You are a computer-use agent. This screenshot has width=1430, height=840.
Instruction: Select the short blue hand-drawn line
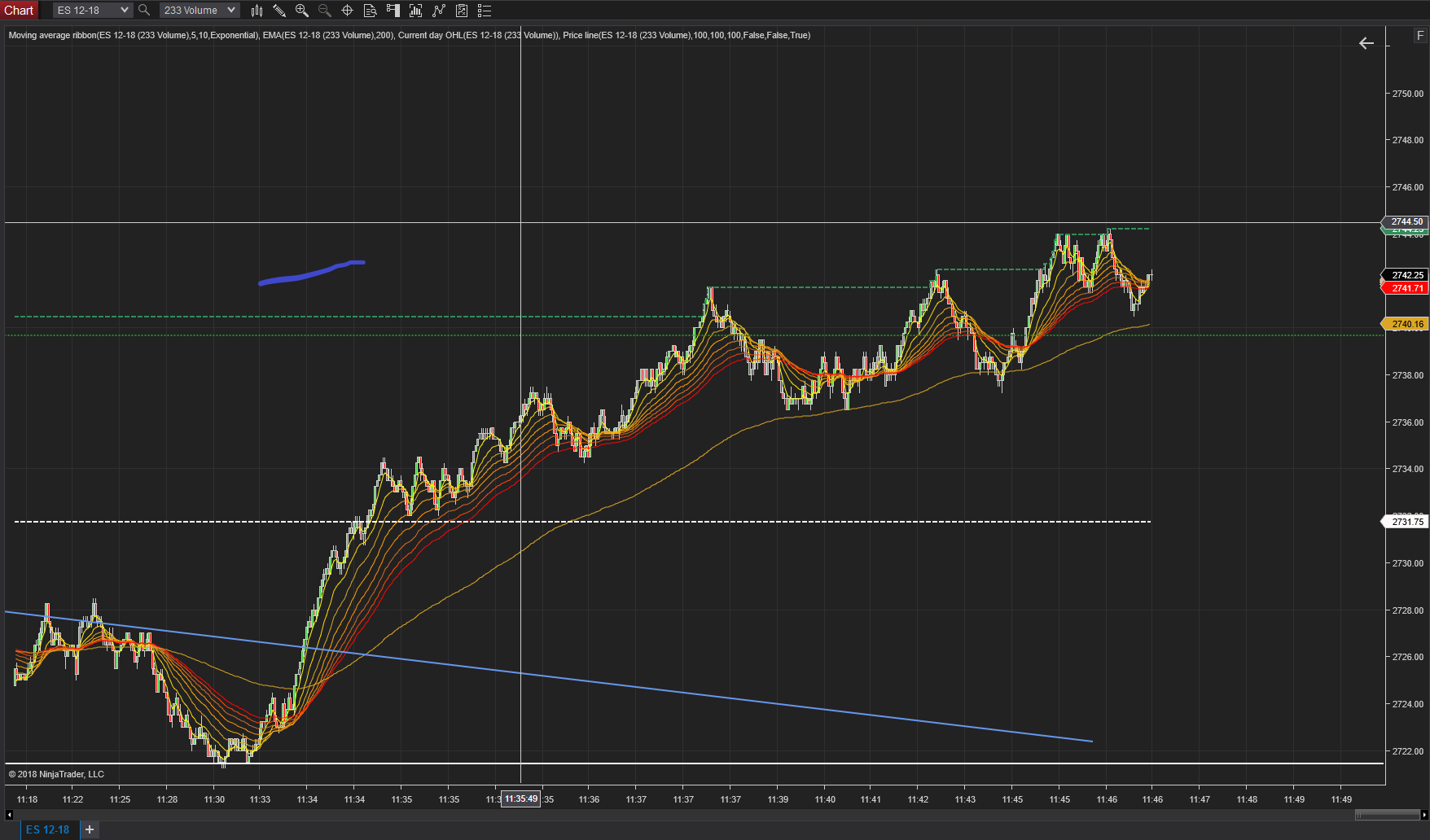312,273
